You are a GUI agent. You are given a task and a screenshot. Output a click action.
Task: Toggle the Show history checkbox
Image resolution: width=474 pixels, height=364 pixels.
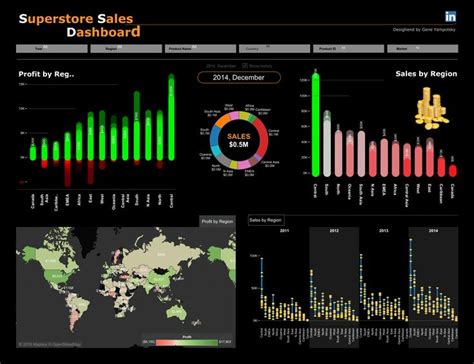tap(245, 66)
